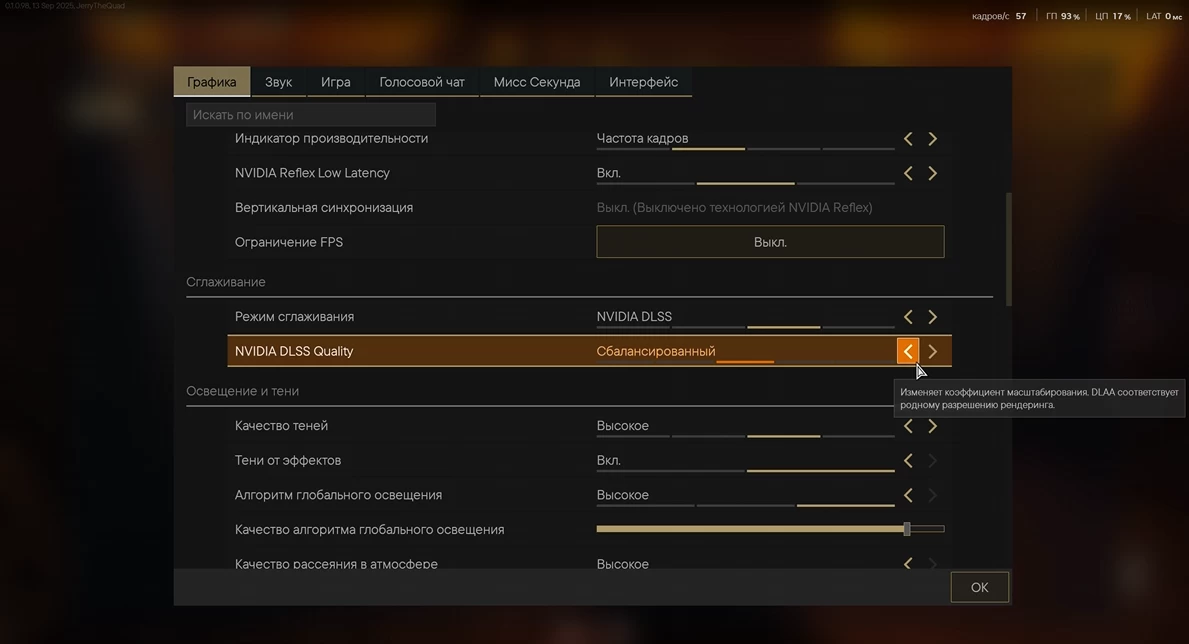Click left arrow for Индикатор производительности
Image resolution: width=1189 pixels, height=644 pixels.
pos(908,139)
